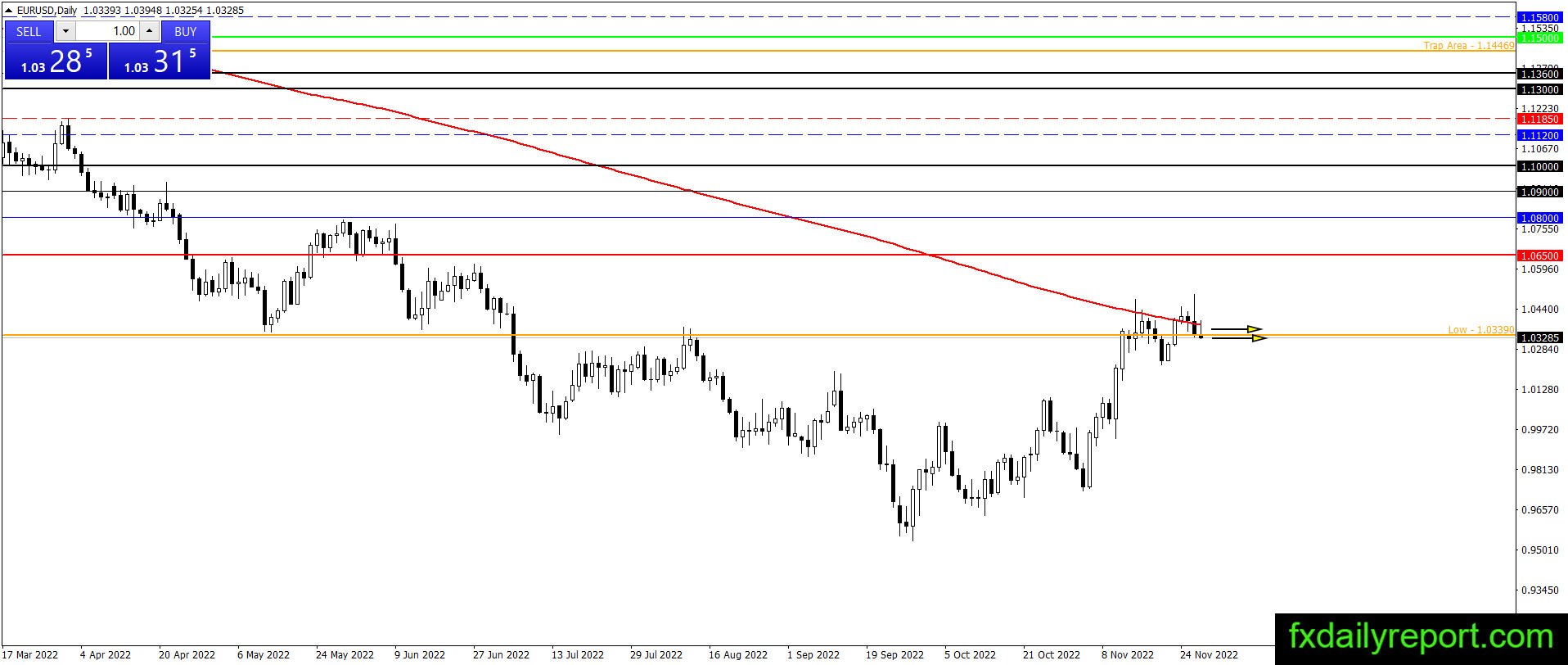This screenshot has height=665, width=1568.
Task: Select the 1.09000 price level label
Action: coord(1539,192)
